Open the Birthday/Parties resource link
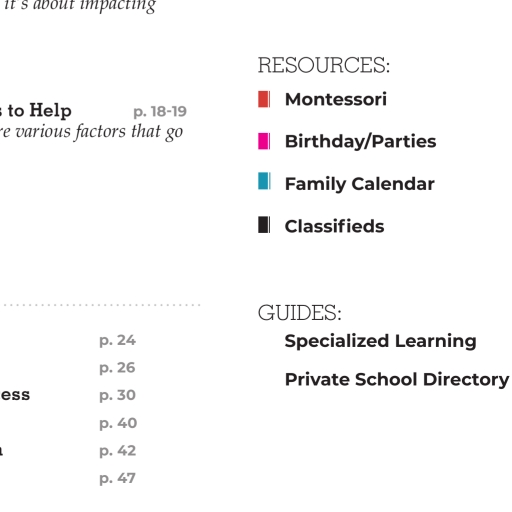This screenshot has width=512, height=512. (360, 141)
